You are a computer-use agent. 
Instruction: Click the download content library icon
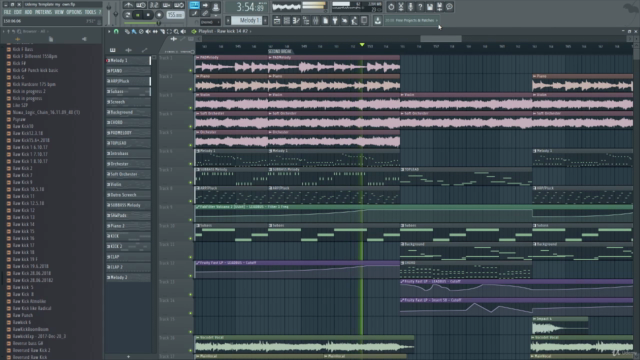[378, 20]
